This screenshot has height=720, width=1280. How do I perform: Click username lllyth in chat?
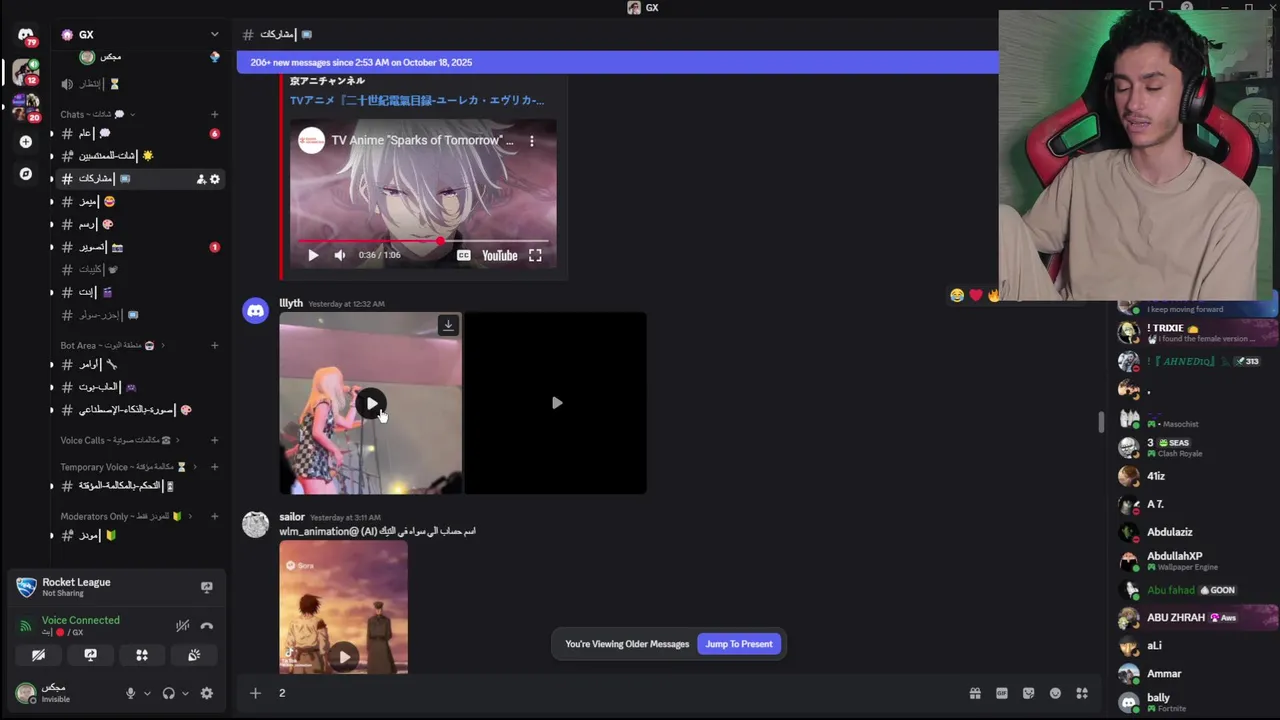pyautogui.click(x=291, y=303)
